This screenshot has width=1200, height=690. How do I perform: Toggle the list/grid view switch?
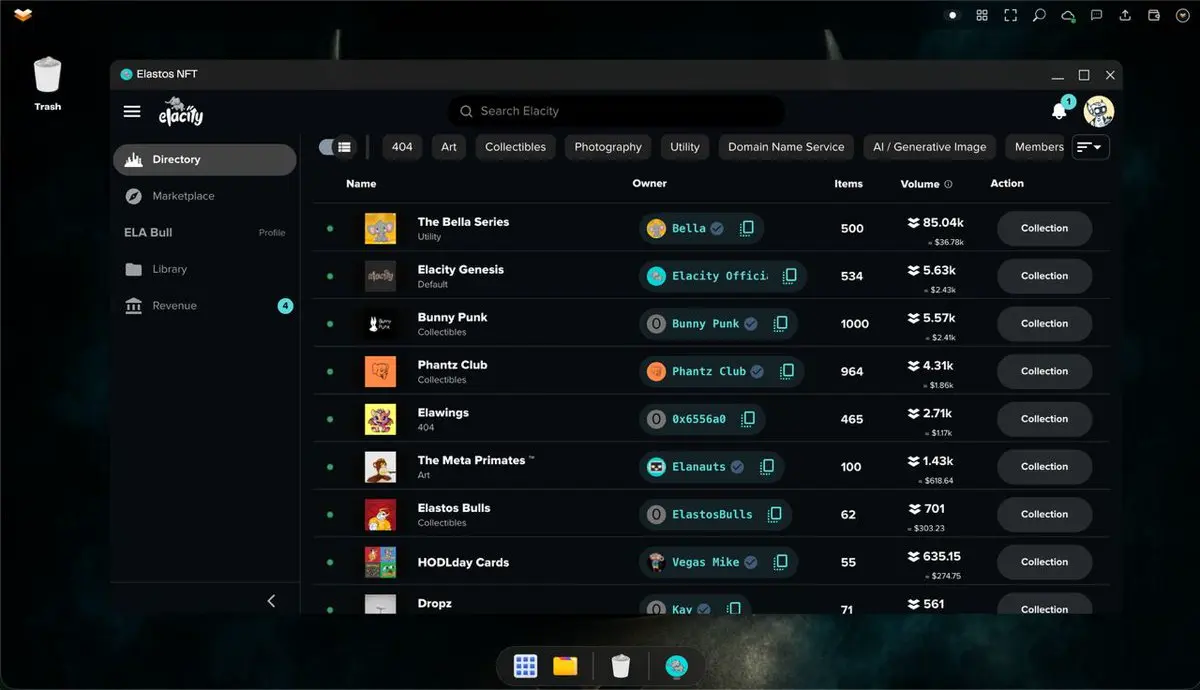pos(337,147)
